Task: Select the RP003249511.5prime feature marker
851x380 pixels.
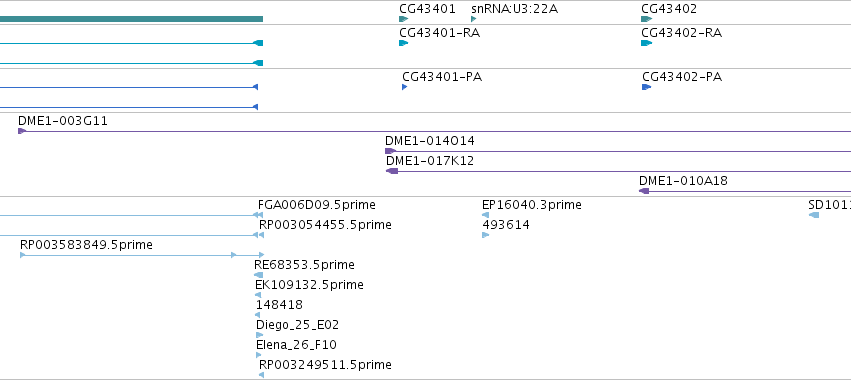Action: coord(261,375)
